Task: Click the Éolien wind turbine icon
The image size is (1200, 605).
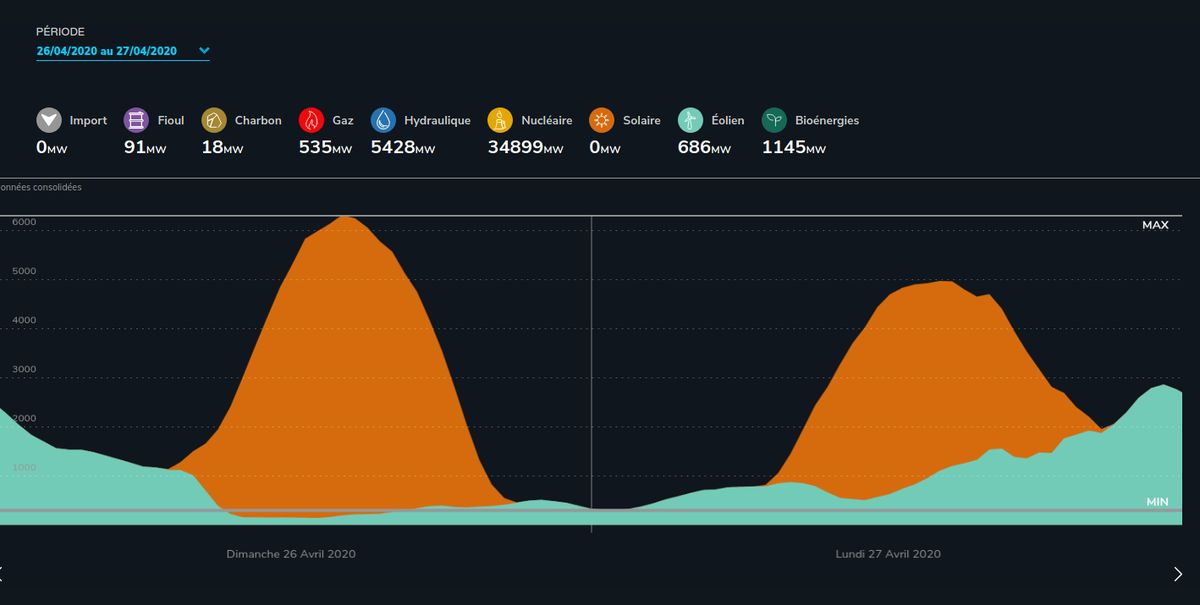Action: (690, 121)
